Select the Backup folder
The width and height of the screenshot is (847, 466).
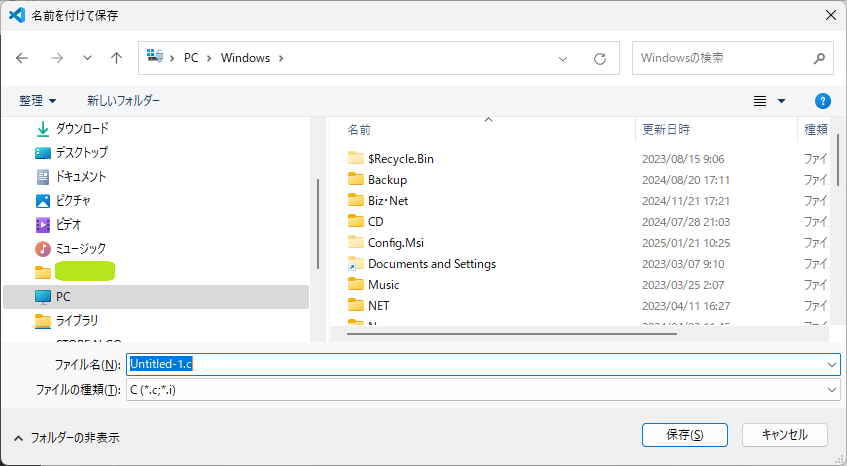[x=387, y=180]
